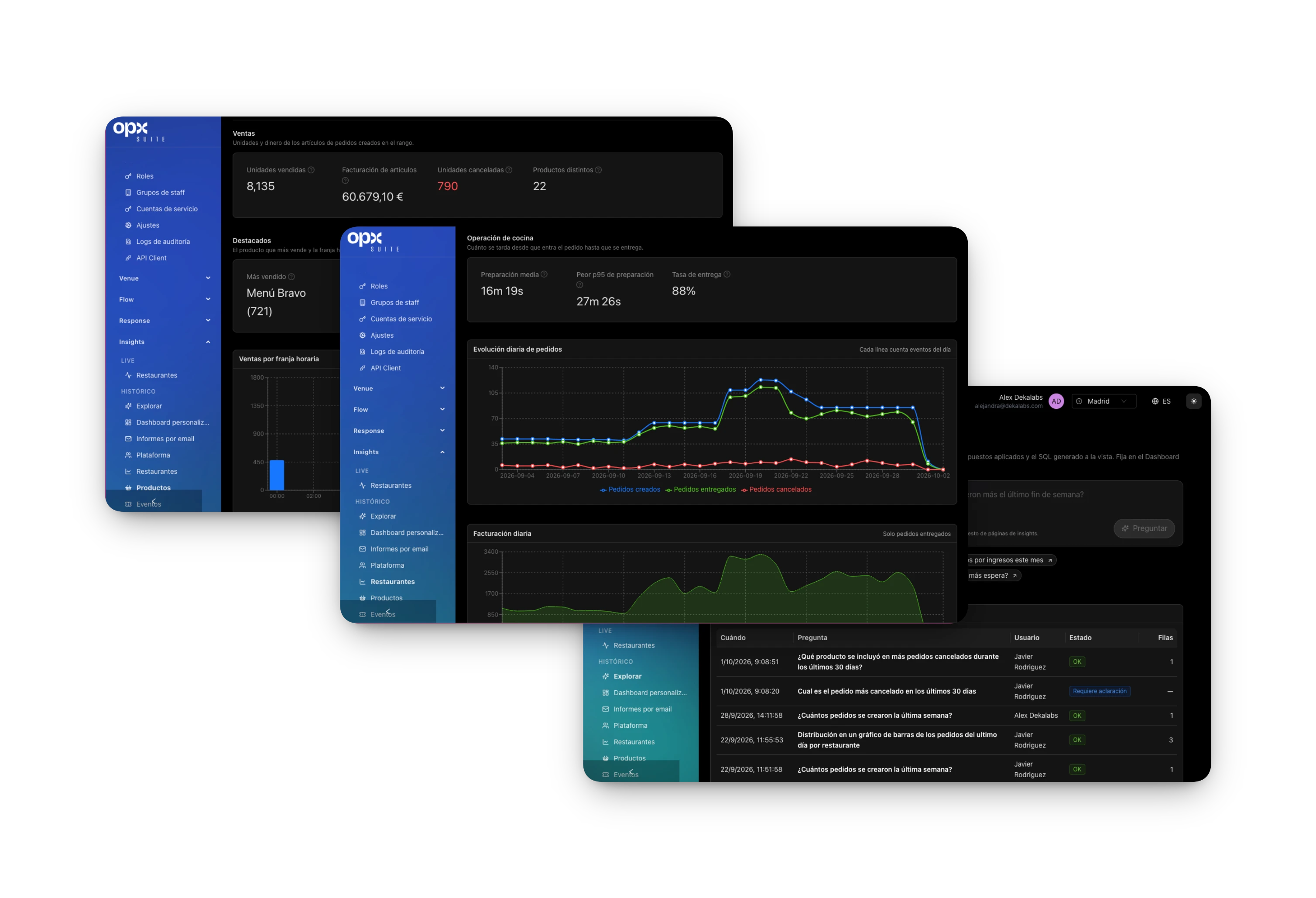Click the 'Requiere aclaración' status badge

point(1099,691)
